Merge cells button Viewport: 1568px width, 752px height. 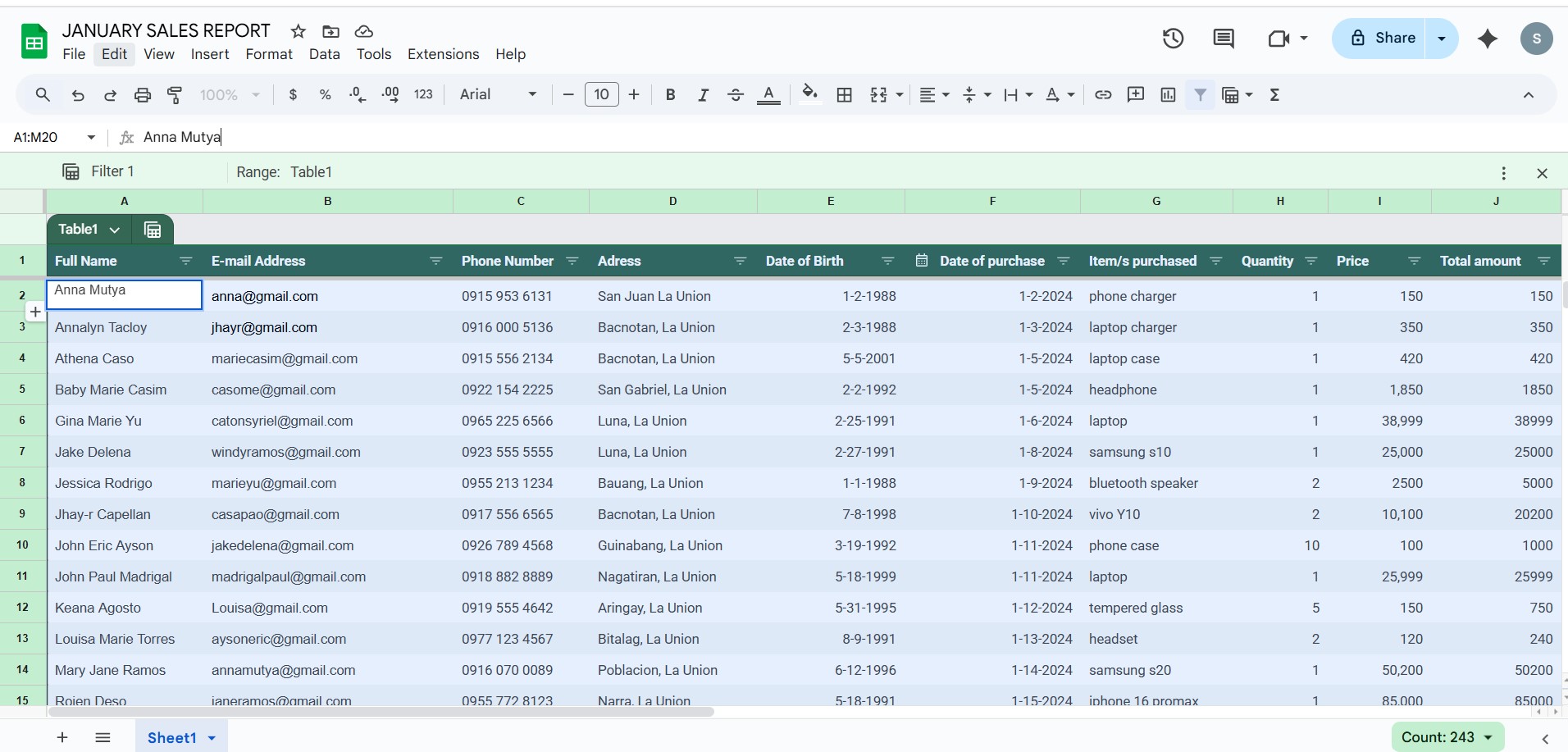[878, 95]
